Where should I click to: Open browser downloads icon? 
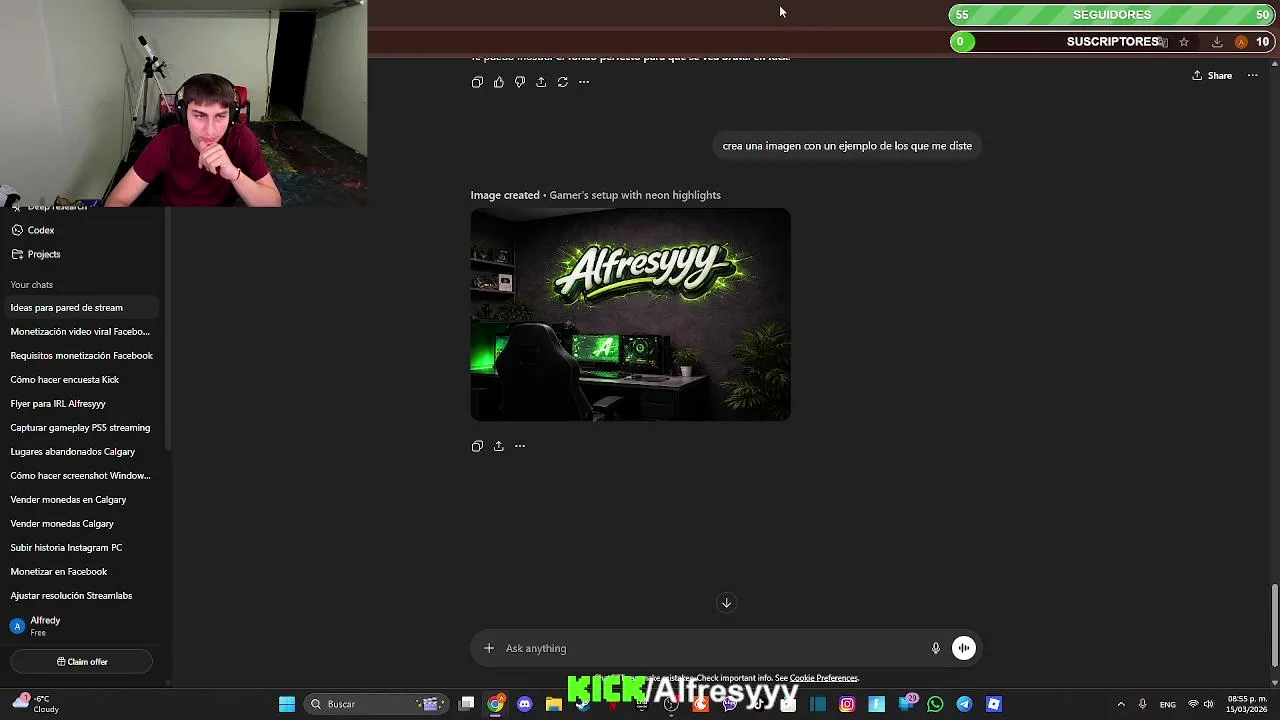[1217, 42]
